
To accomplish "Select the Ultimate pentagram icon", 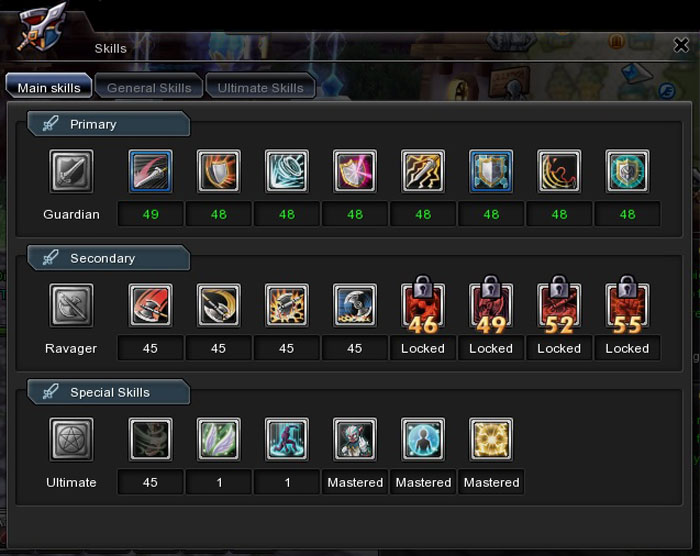I will pos(71,439).
